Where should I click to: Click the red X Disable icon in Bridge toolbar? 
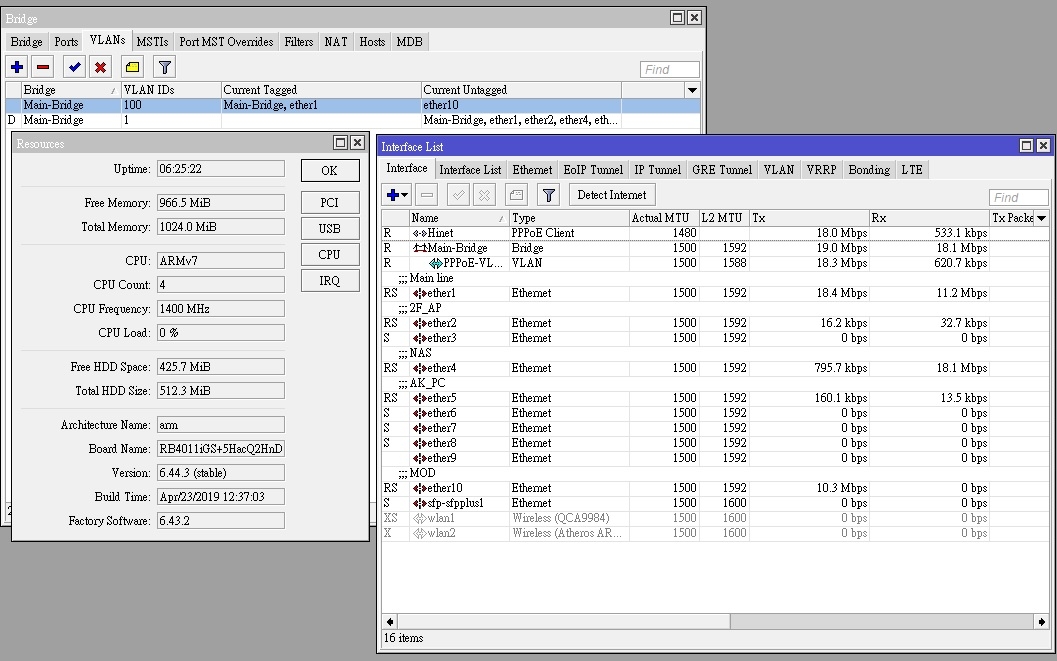point(100,67)
